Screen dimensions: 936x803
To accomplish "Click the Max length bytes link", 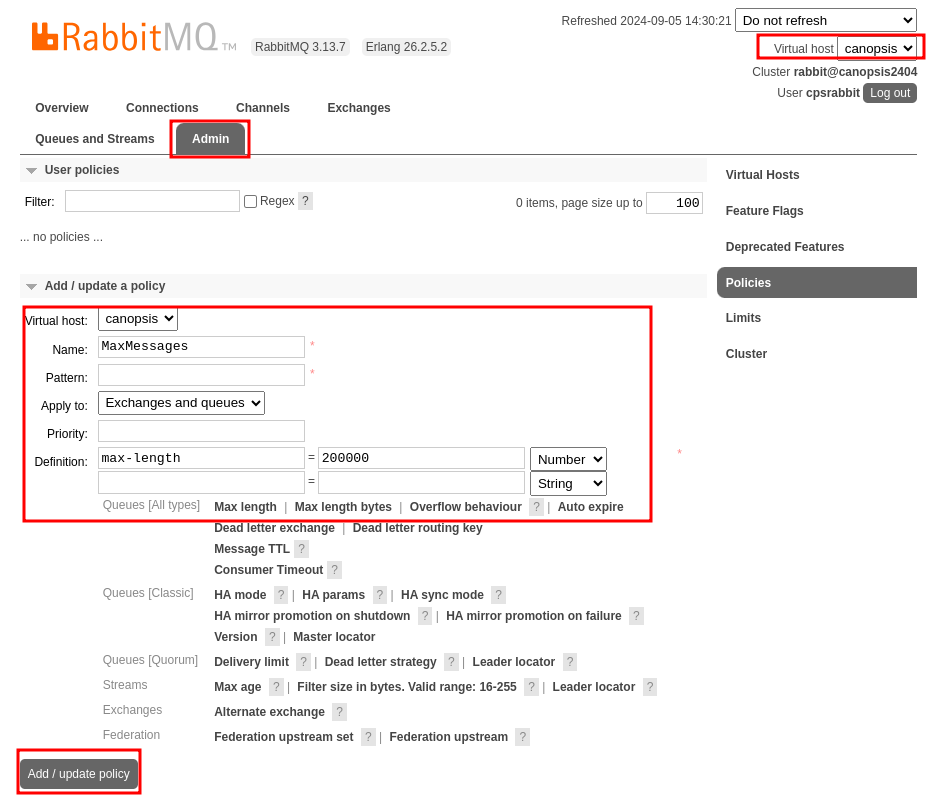I will pyautogui.click(x=343, y=507).
